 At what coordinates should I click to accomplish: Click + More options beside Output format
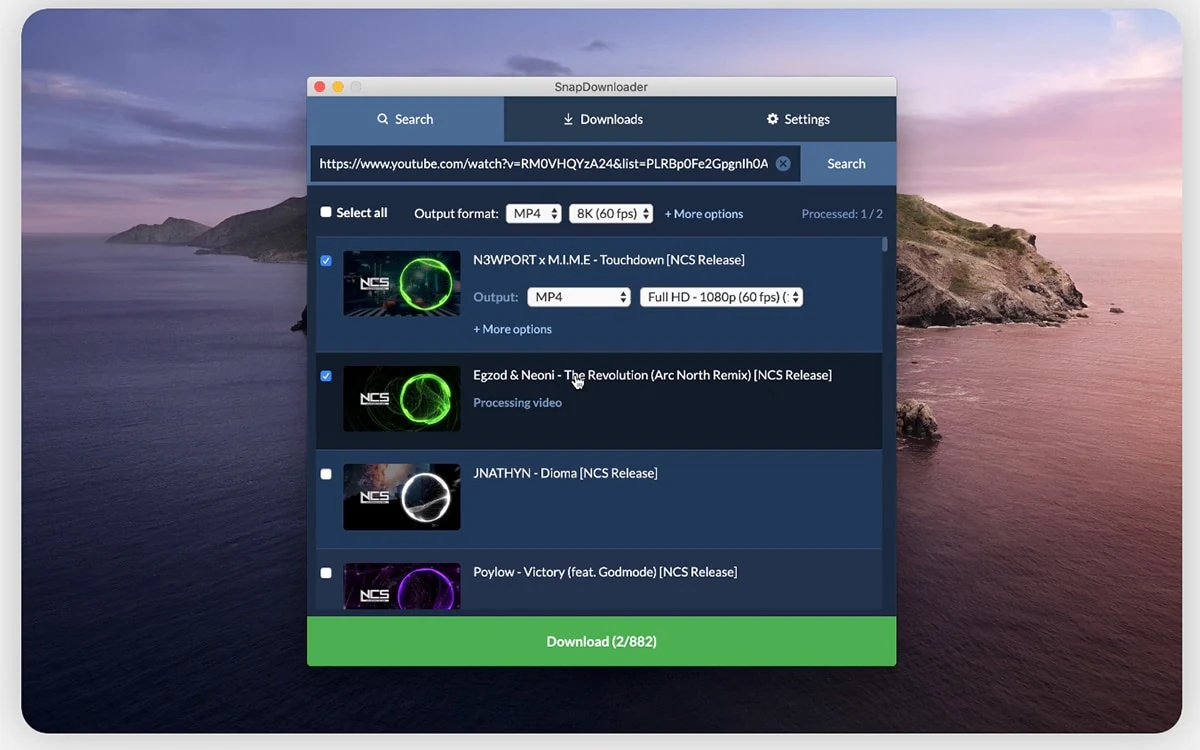pos(704,214)
